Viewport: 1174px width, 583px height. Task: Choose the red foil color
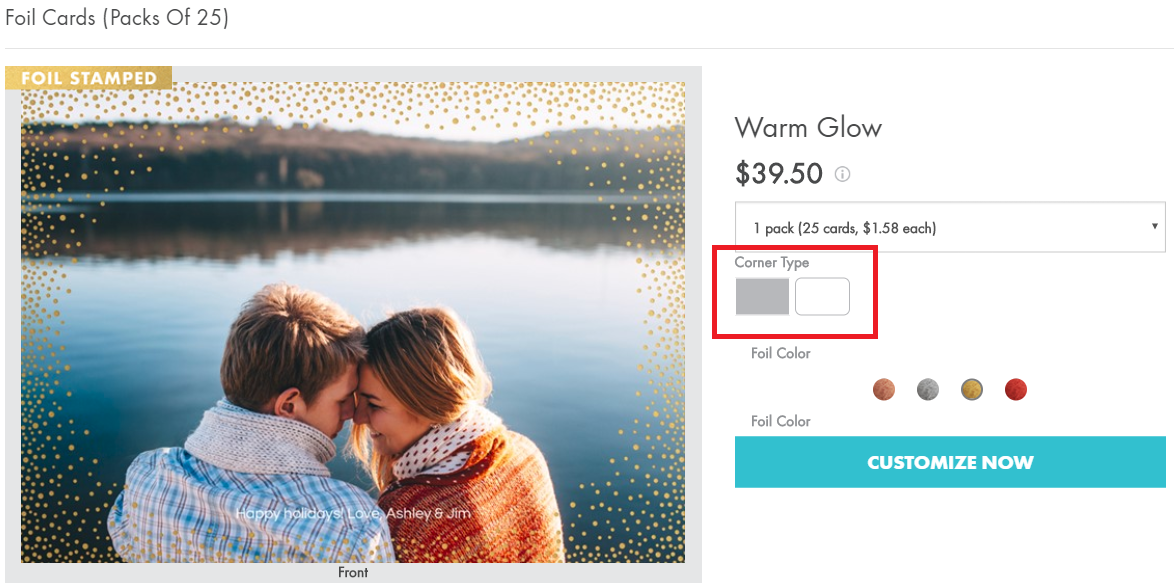[1016, 389]
